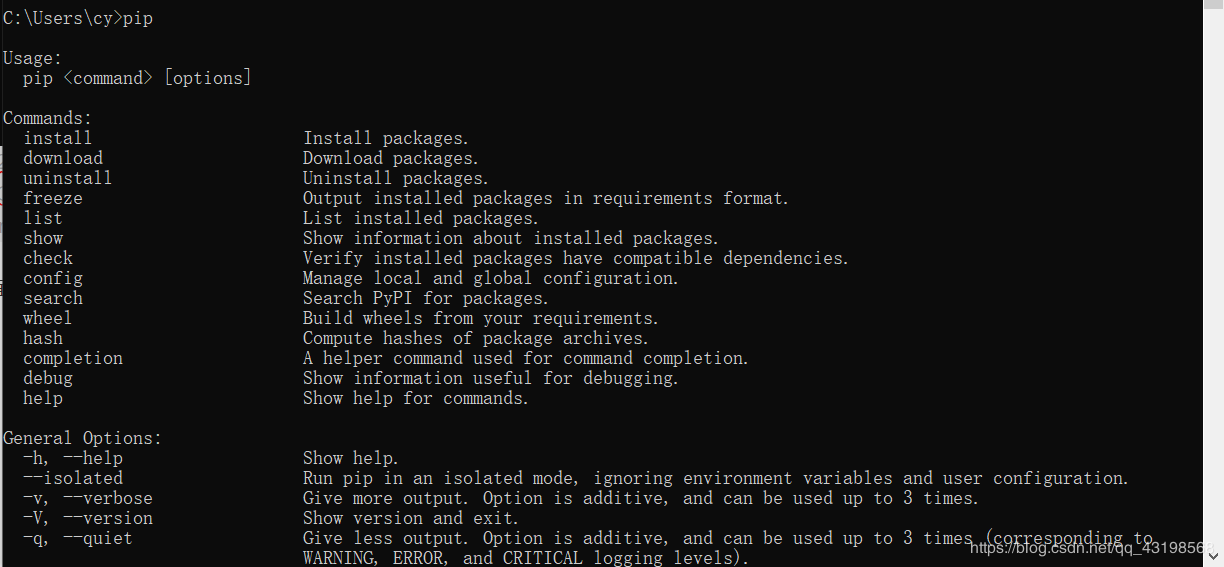Screen dimensions: 1224x567
Task: Click the 'debug' command entry
Action: 48,378
